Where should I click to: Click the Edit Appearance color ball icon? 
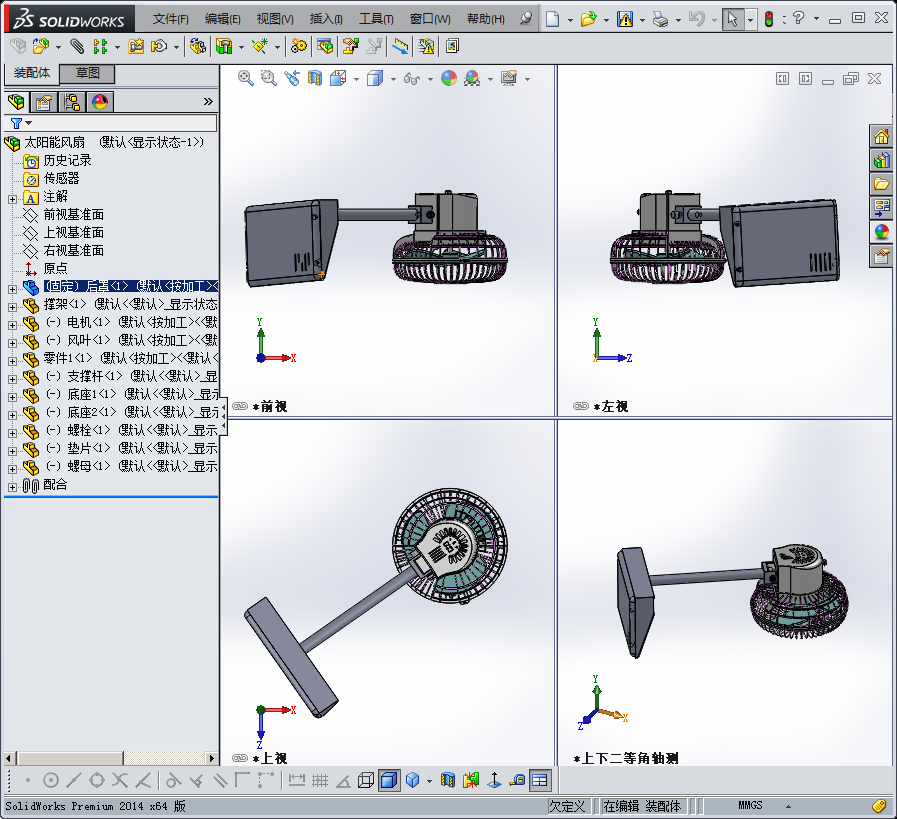[x=449, y=78]
